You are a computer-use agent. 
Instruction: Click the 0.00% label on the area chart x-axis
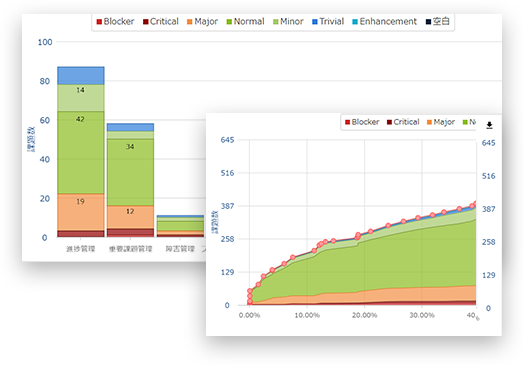click(249, 315)
